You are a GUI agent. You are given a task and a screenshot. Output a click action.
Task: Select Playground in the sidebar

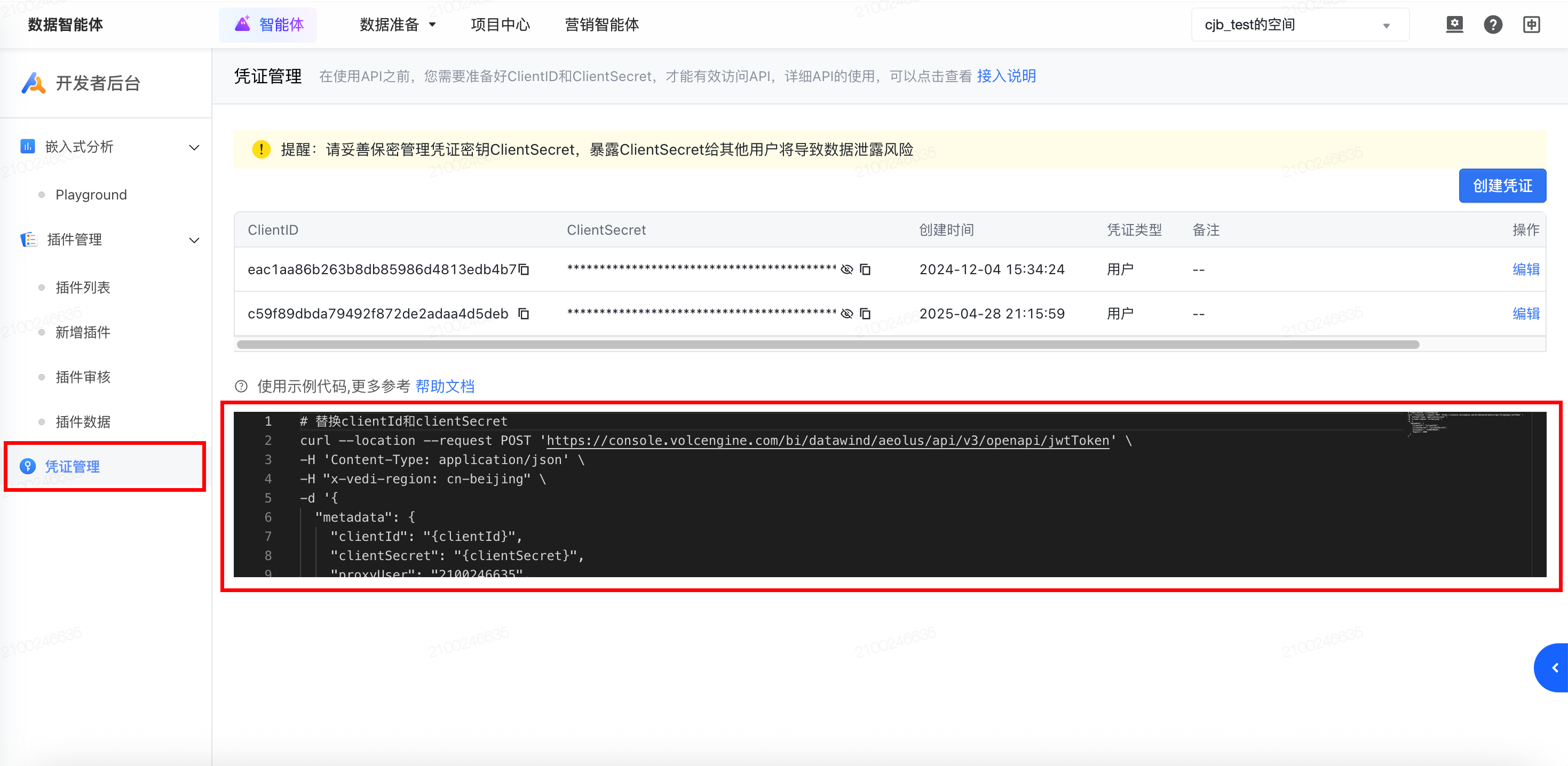point(91,195)
